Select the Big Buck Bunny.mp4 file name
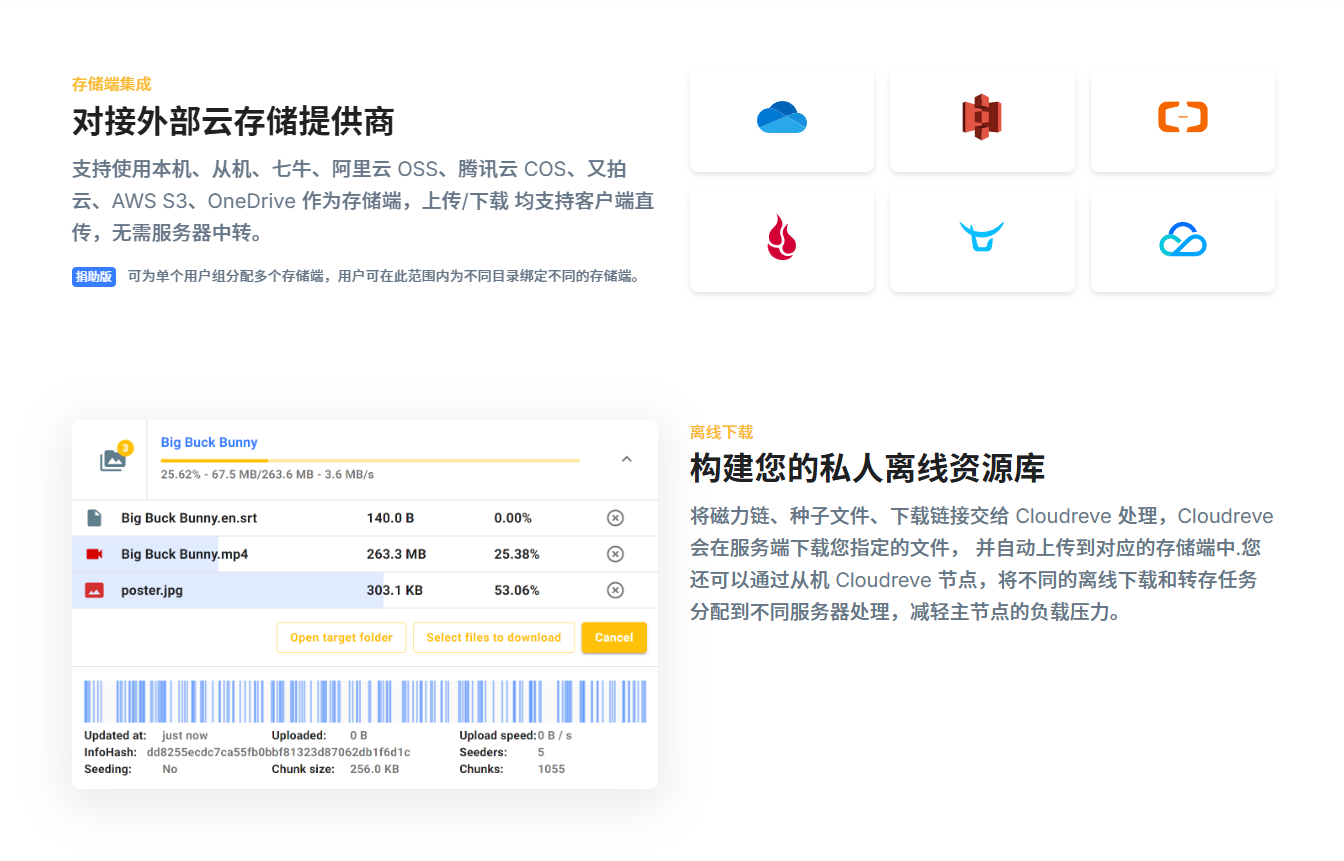The height and width of the screenshot is (861, 1344). click(184, 554)
